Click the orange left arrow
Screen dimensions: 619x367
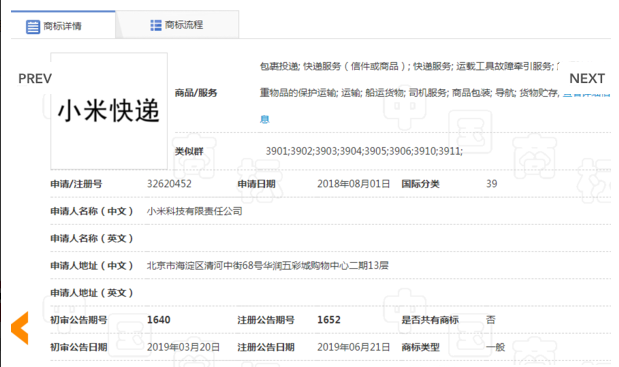pos(20,328)
